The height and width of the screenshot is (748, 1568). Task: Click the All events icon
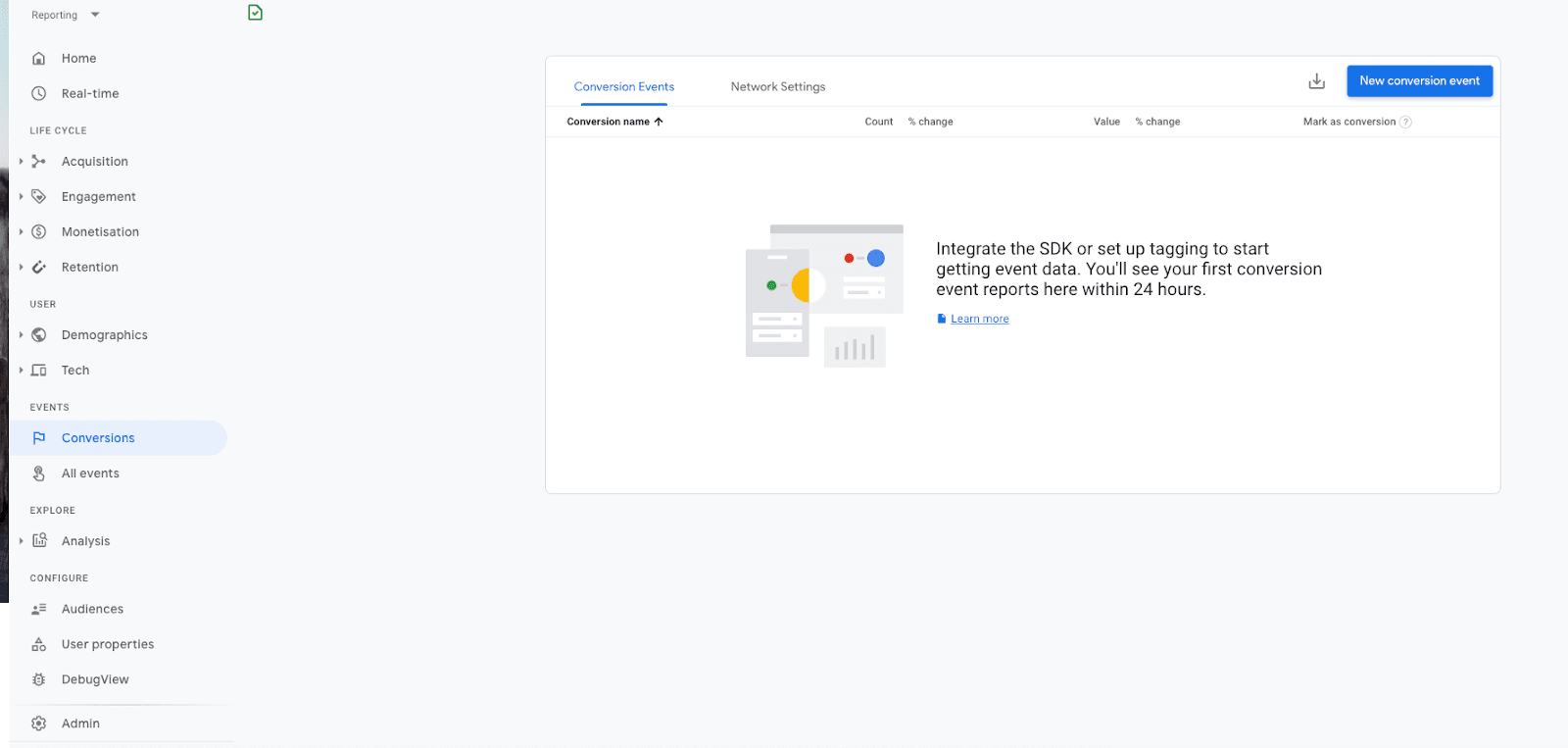(x=39, y=474)
